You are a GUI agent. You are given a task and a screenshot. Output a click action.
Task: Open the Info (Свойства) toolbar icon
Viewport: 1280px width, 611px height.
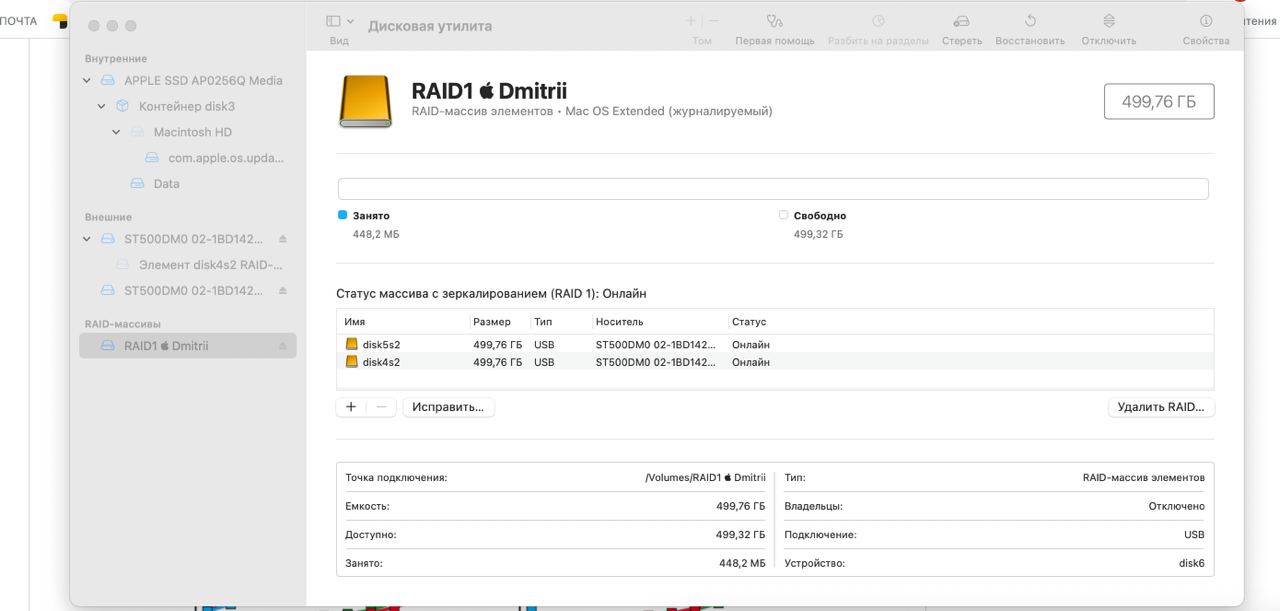[1206, 21]
